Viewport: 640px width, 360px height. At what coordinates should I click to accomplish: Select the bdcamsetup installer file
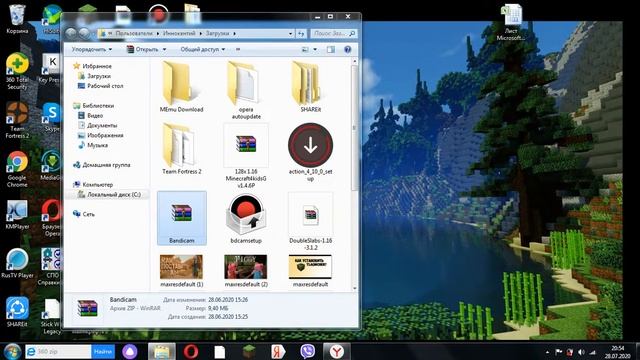246,218
